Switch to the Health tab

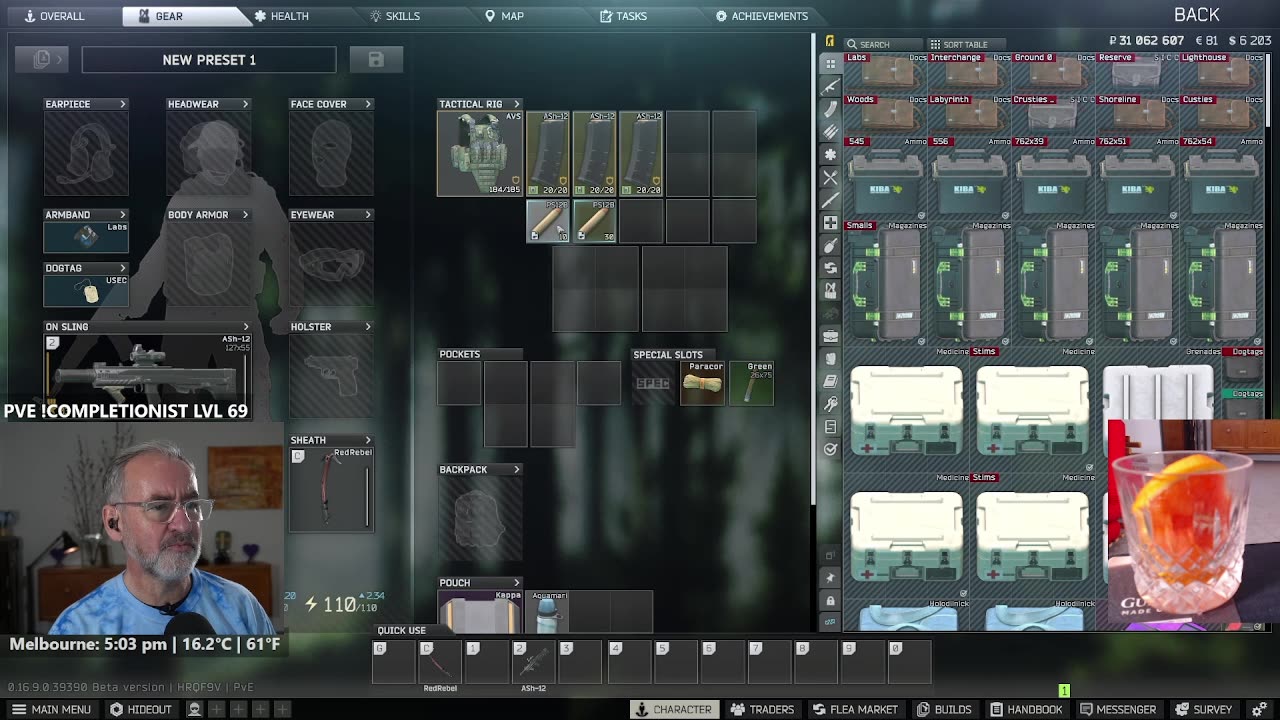[x=281, y=16]
